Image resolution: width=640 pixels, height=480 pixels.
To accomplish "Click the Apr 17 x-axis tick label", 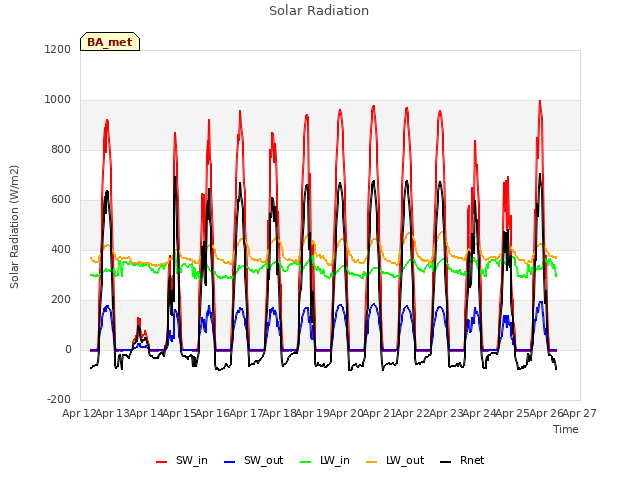I will 246,413.
